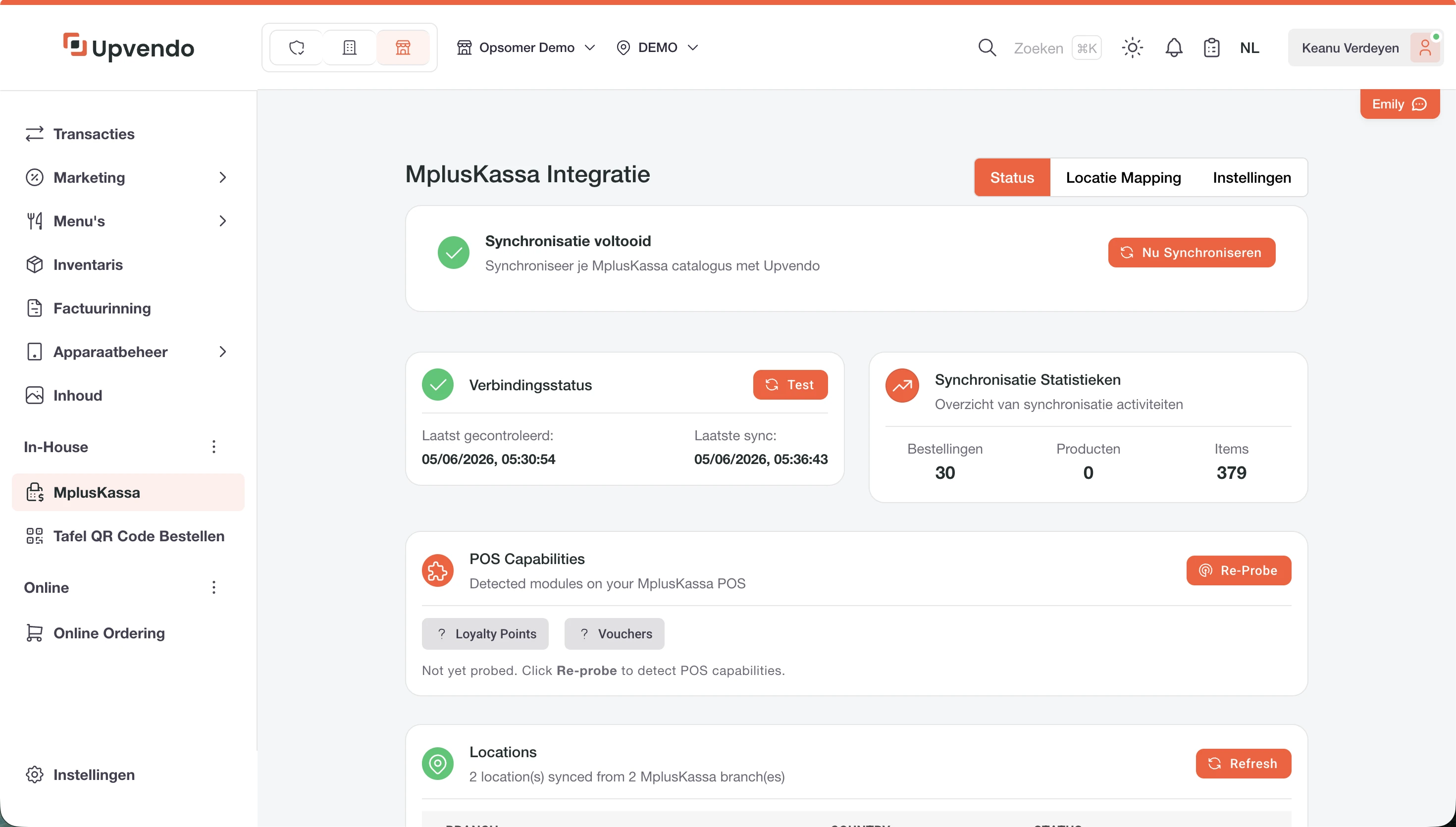Screen dimensions: 1456x827
Task: Click the MplusKassa register icon
Action: 35,492
